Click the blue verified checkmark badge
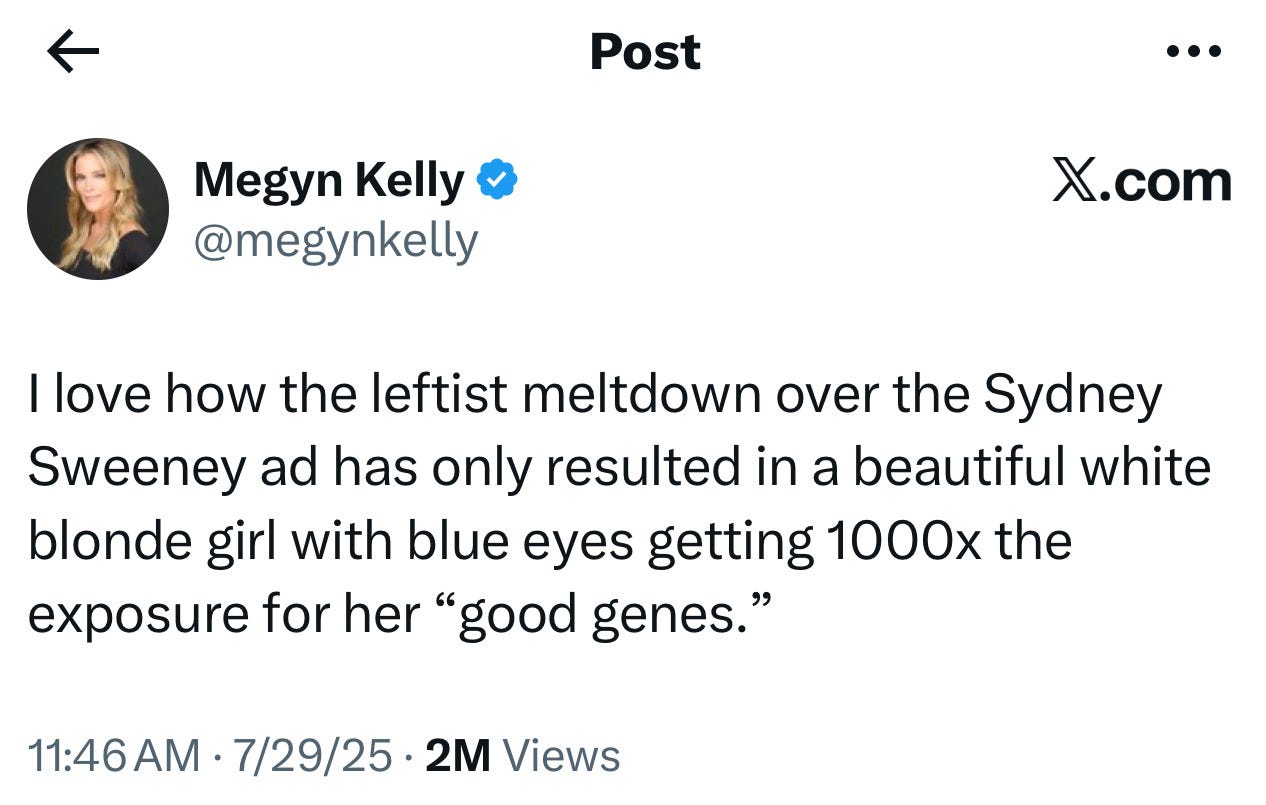 (x=496, y=180)
